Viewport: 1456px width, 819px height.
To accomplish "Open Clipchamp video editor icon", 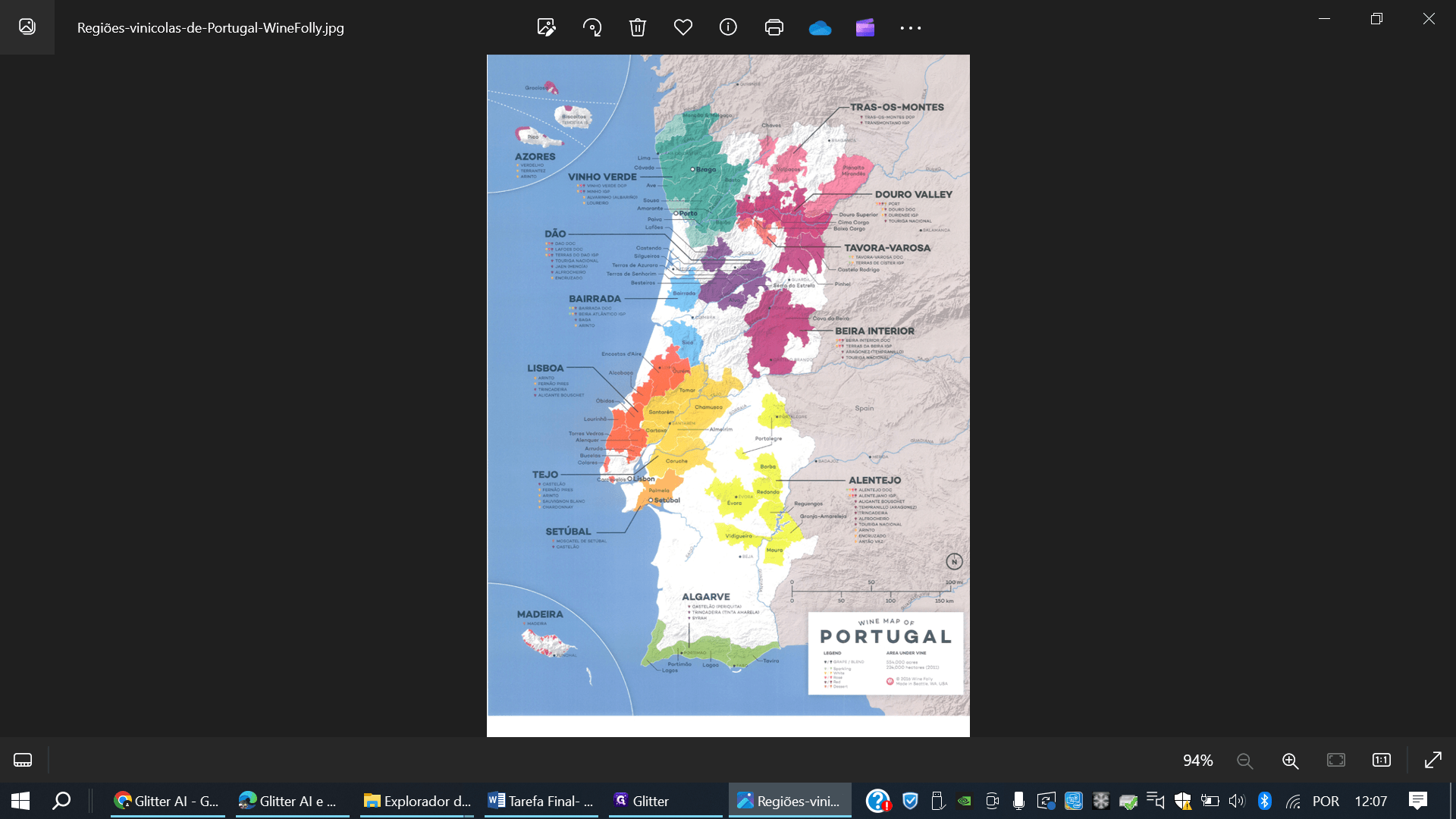I will [x=865, y=28].
